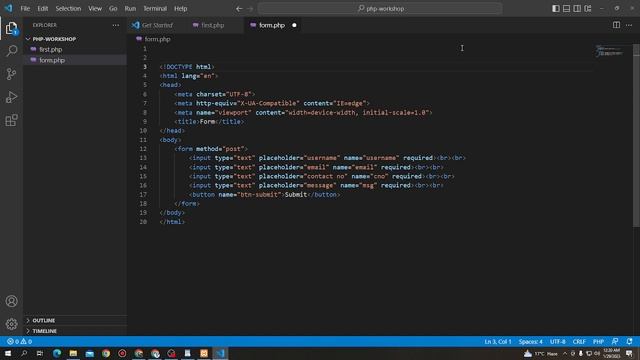Viewport: 640px width, 360px height.
Task: Click the unsaved dot on form.php tab
Action: click(x=294, y=25)
